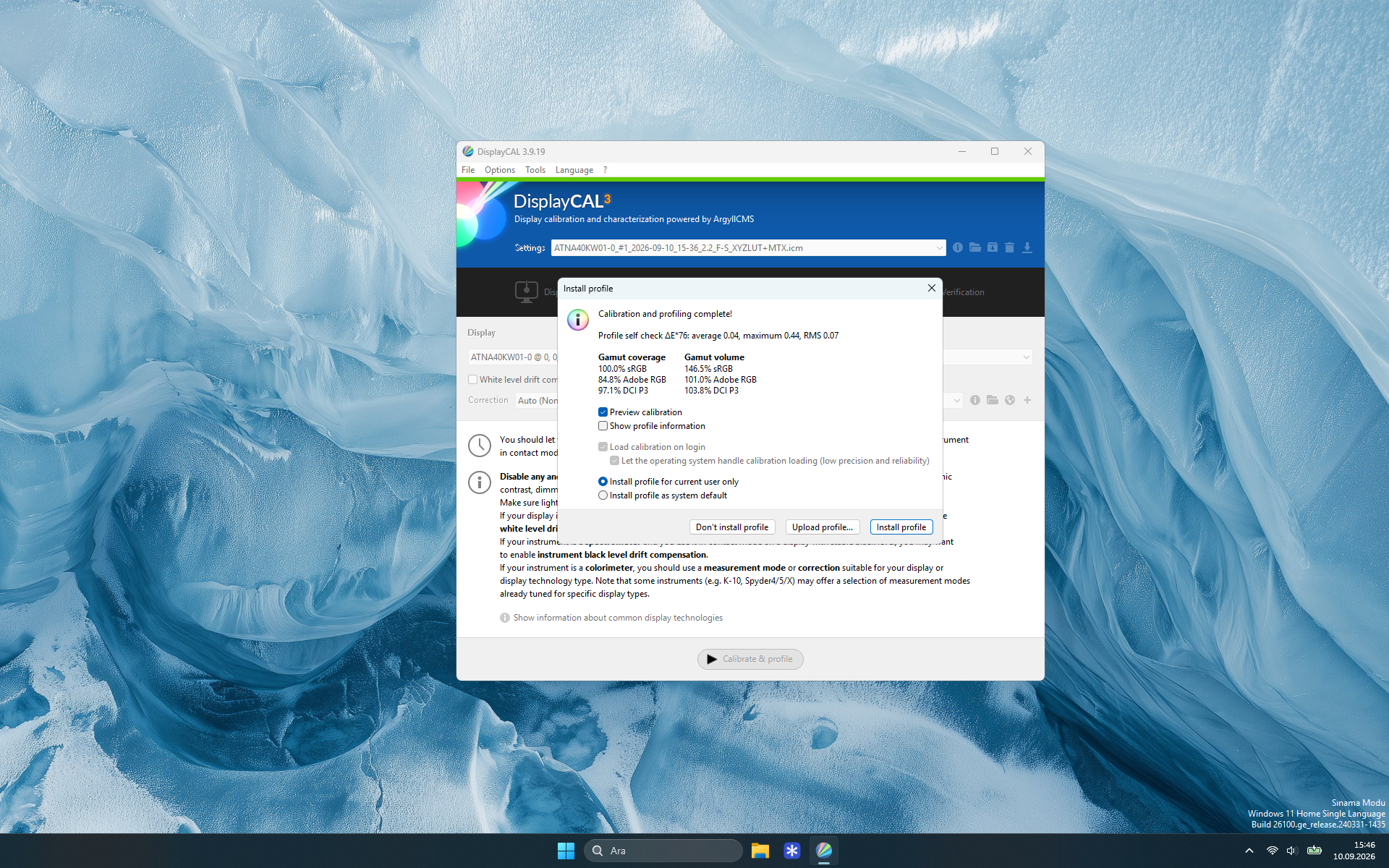
Task: Open the File menu
Action: [x=468, y=170]
